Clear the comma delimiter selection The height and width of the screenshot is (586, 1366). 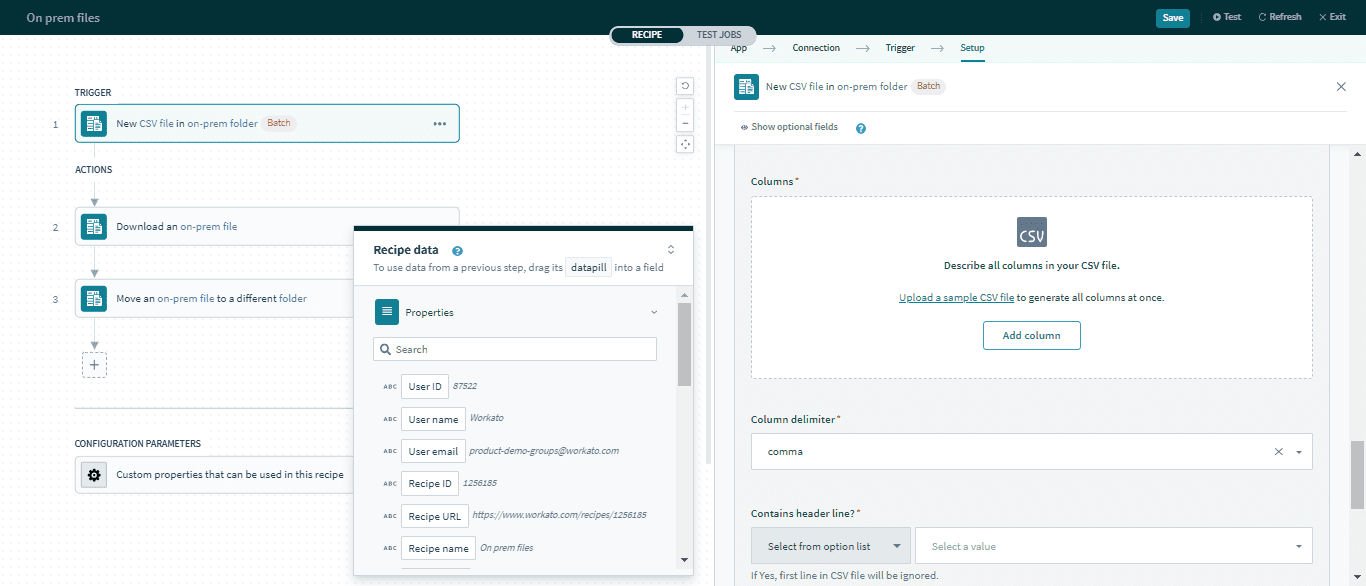tap(1278, 451)
